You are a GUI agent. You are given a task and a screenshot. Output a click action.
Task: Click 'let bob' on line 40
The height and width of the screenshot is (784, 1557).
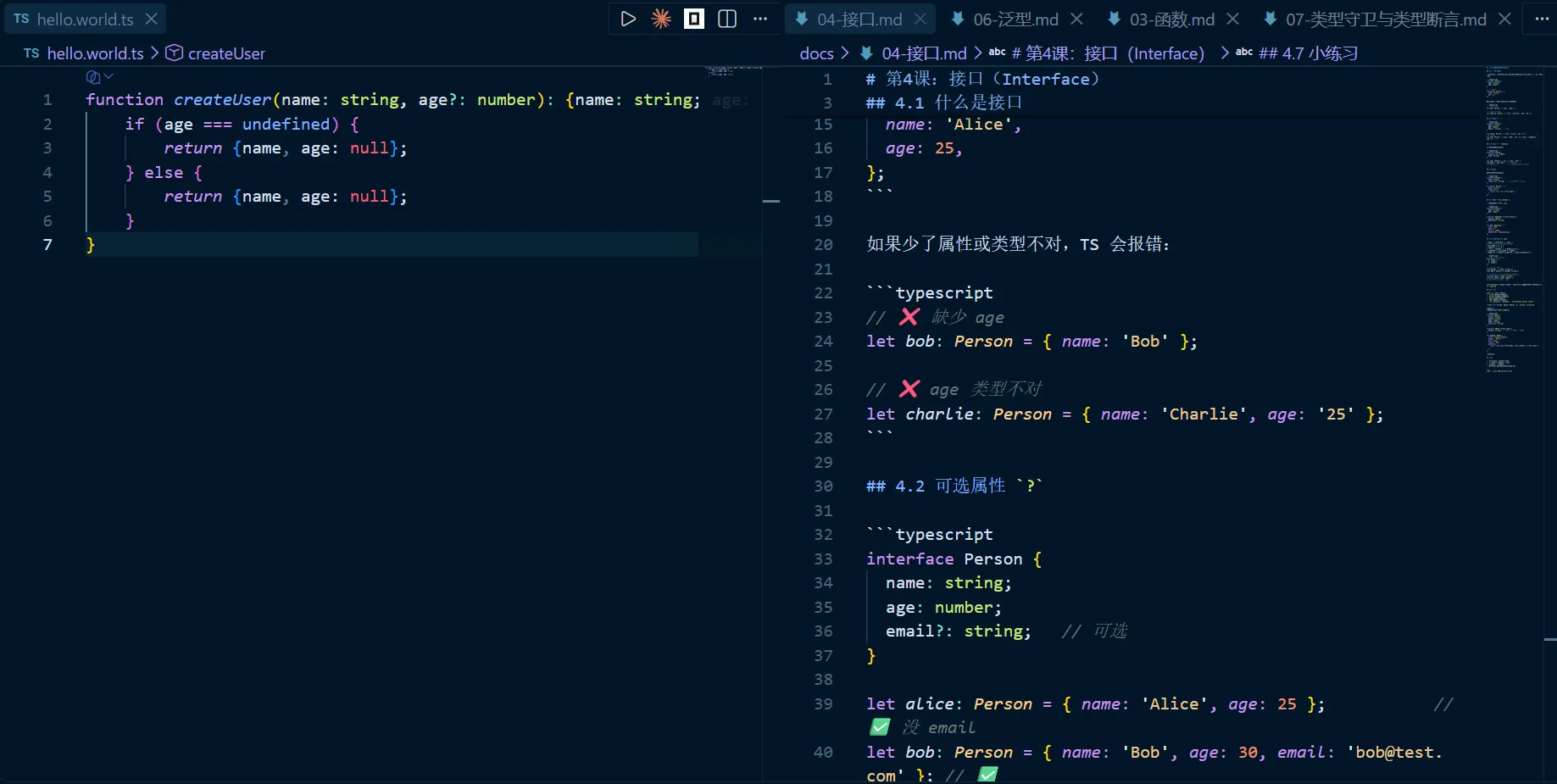click(899, 753)
